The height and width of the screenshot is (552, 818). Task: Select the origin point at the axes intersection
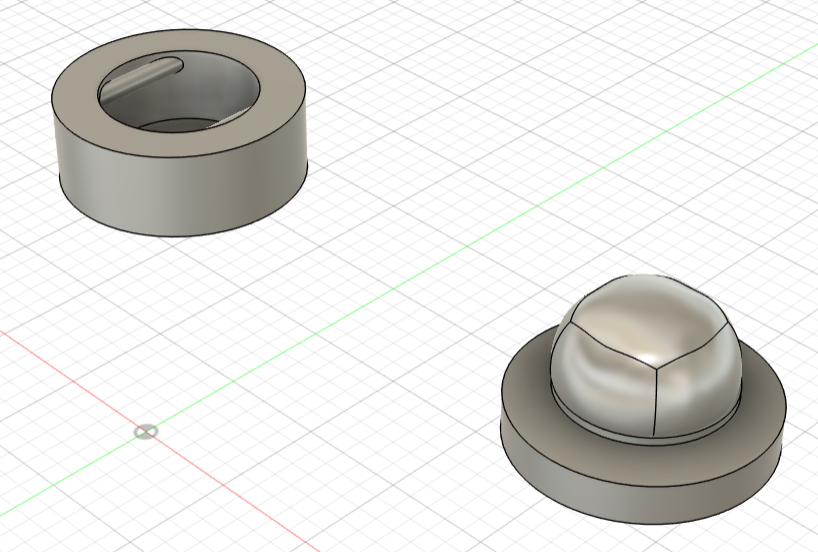145,431
